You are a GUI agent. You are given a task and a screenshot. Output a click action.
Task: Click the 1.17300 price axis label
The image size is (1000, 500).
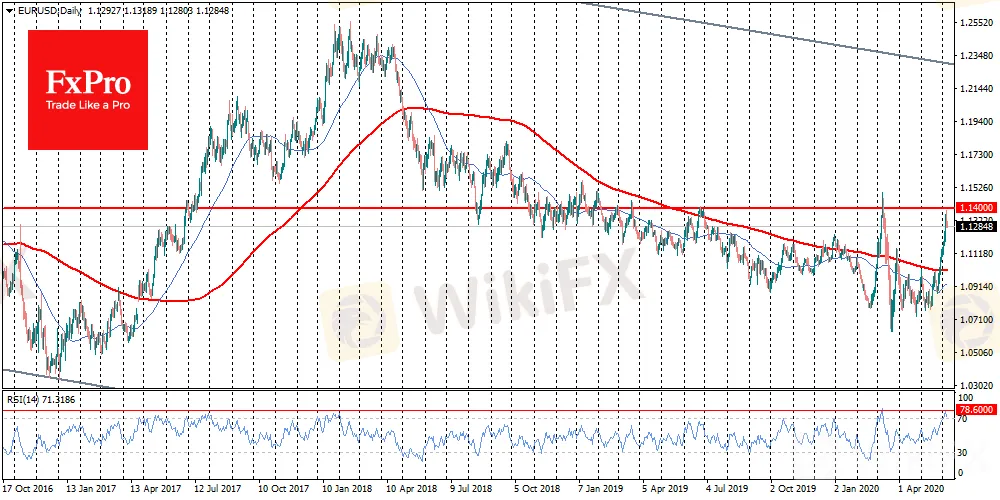[975, 154]
